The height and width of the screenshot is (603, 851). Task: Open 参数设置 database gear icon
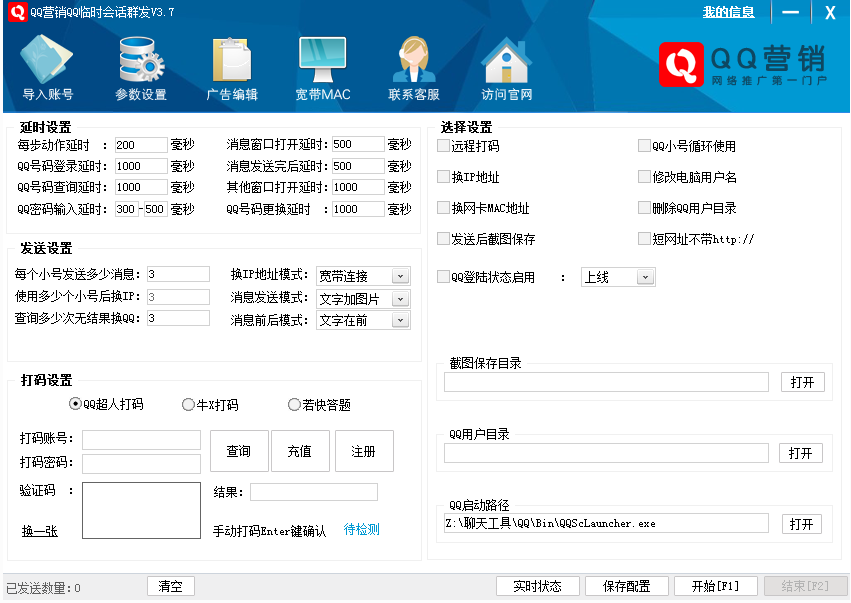coord(141,60)
